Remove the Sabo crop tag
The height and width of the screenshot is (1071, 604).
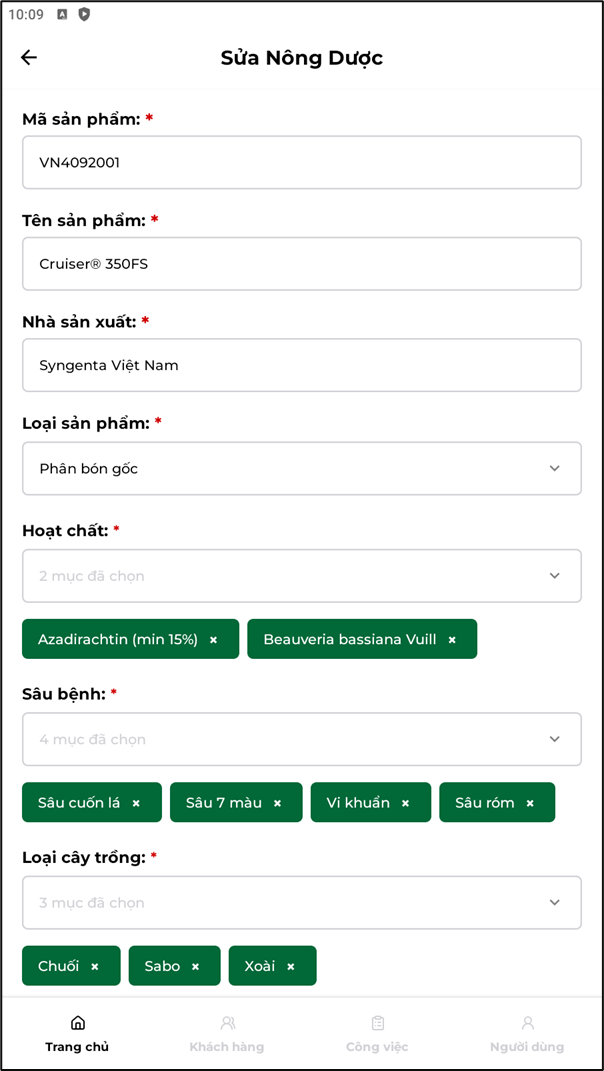[195, 966]
